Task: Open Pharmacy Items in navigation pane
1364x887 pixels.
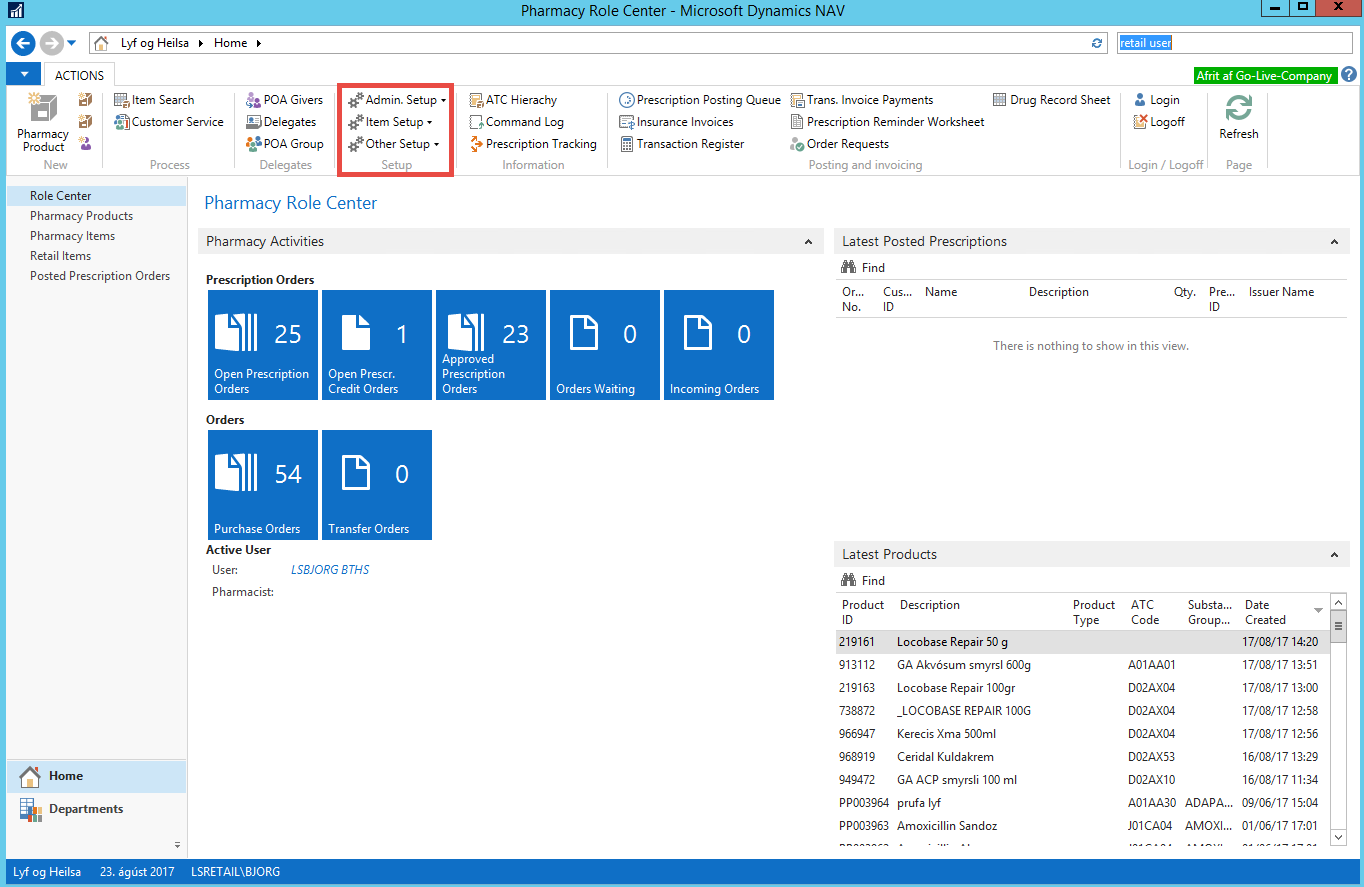Action: [x=72, y=236]
